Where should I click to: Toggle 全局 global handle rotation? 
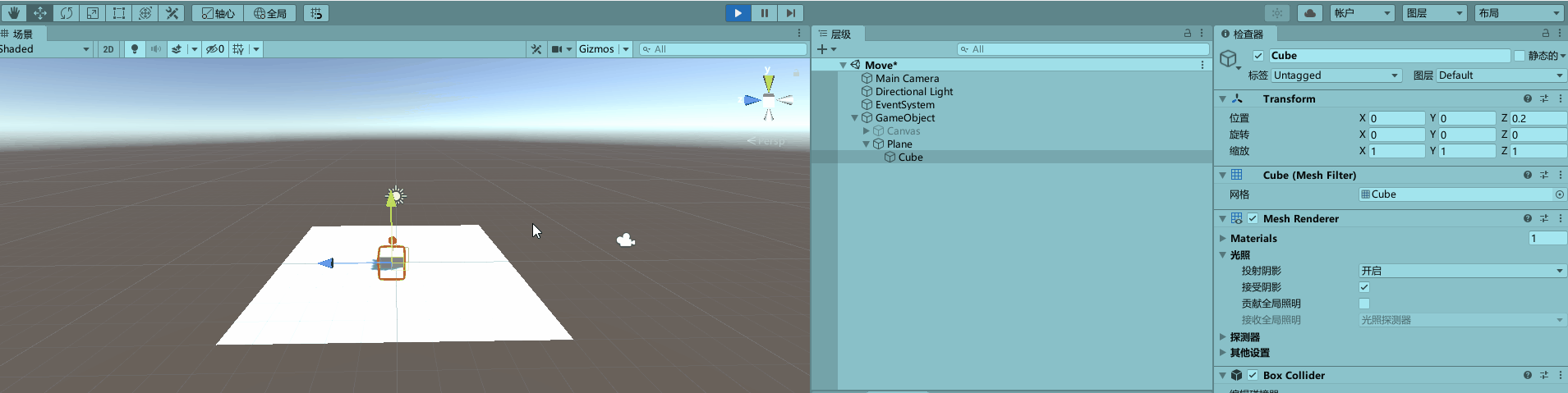click(x=270, y=13)
